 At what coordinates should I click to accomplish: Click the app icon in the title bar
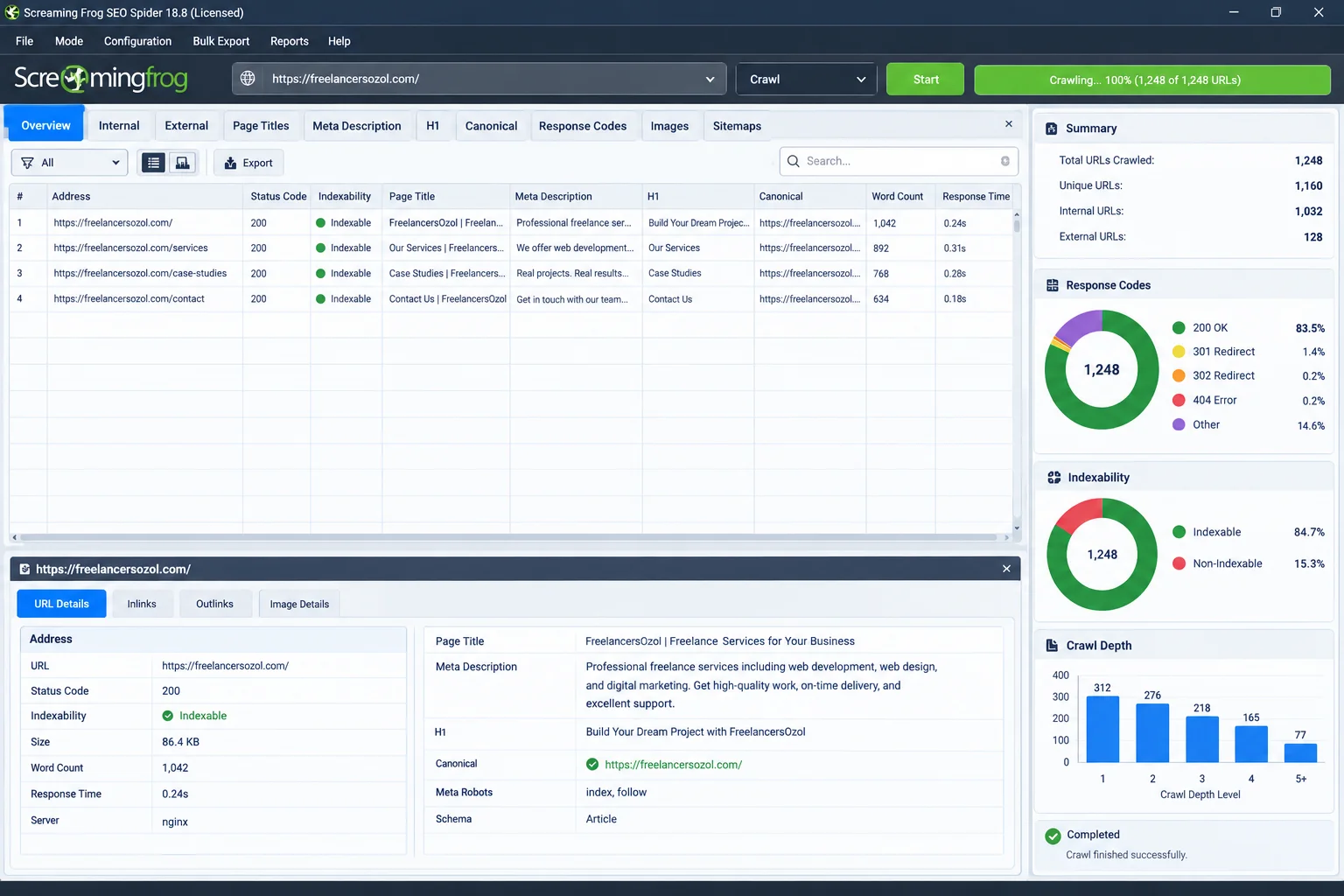12,12
